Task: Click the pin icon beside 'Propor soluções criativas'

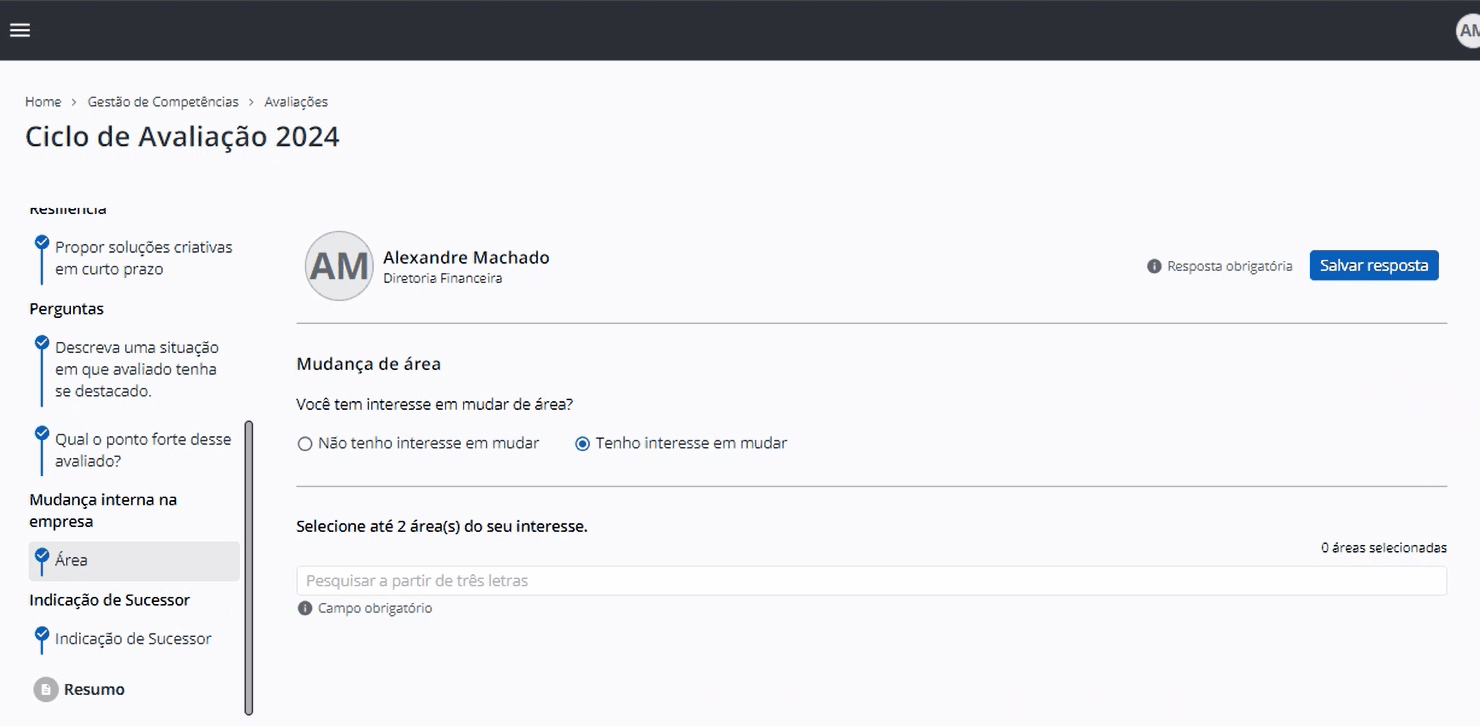Action: (41, 241)
